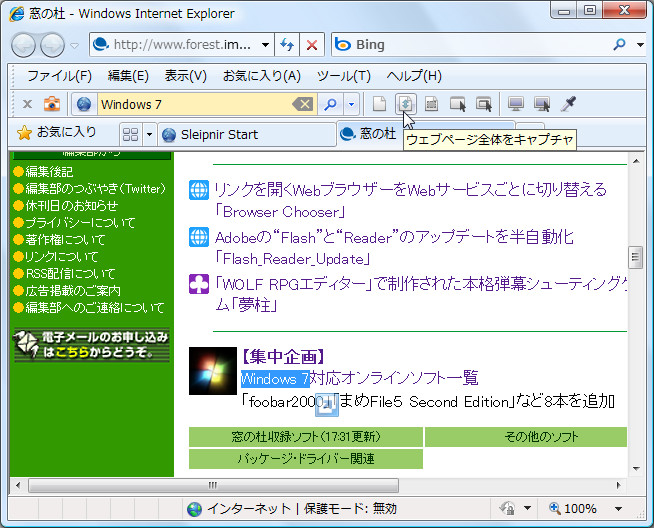
Task: Click the Bing search magnifier icon
Action: tap(619, 44)
